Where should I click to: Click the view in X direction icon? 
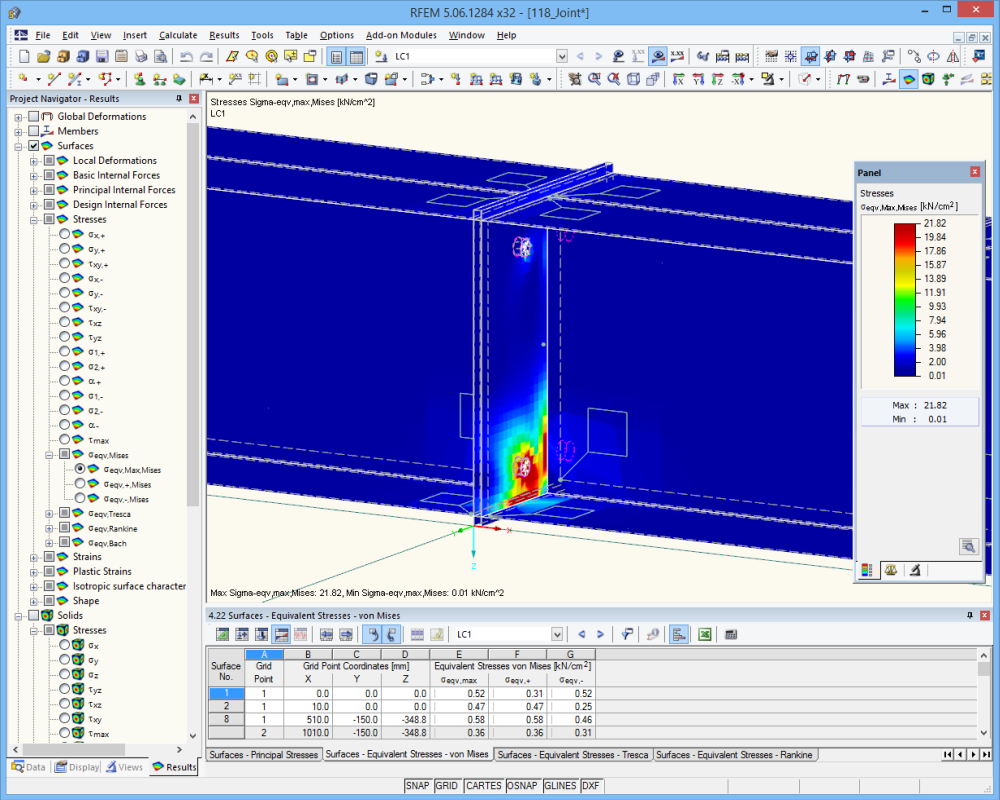(679, 79)
